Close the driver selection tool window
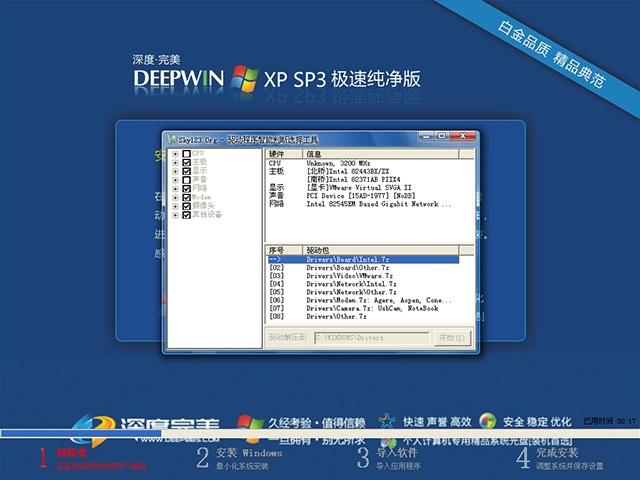The height and width of the screenshot is (480, 640). (x=463, y=136)
